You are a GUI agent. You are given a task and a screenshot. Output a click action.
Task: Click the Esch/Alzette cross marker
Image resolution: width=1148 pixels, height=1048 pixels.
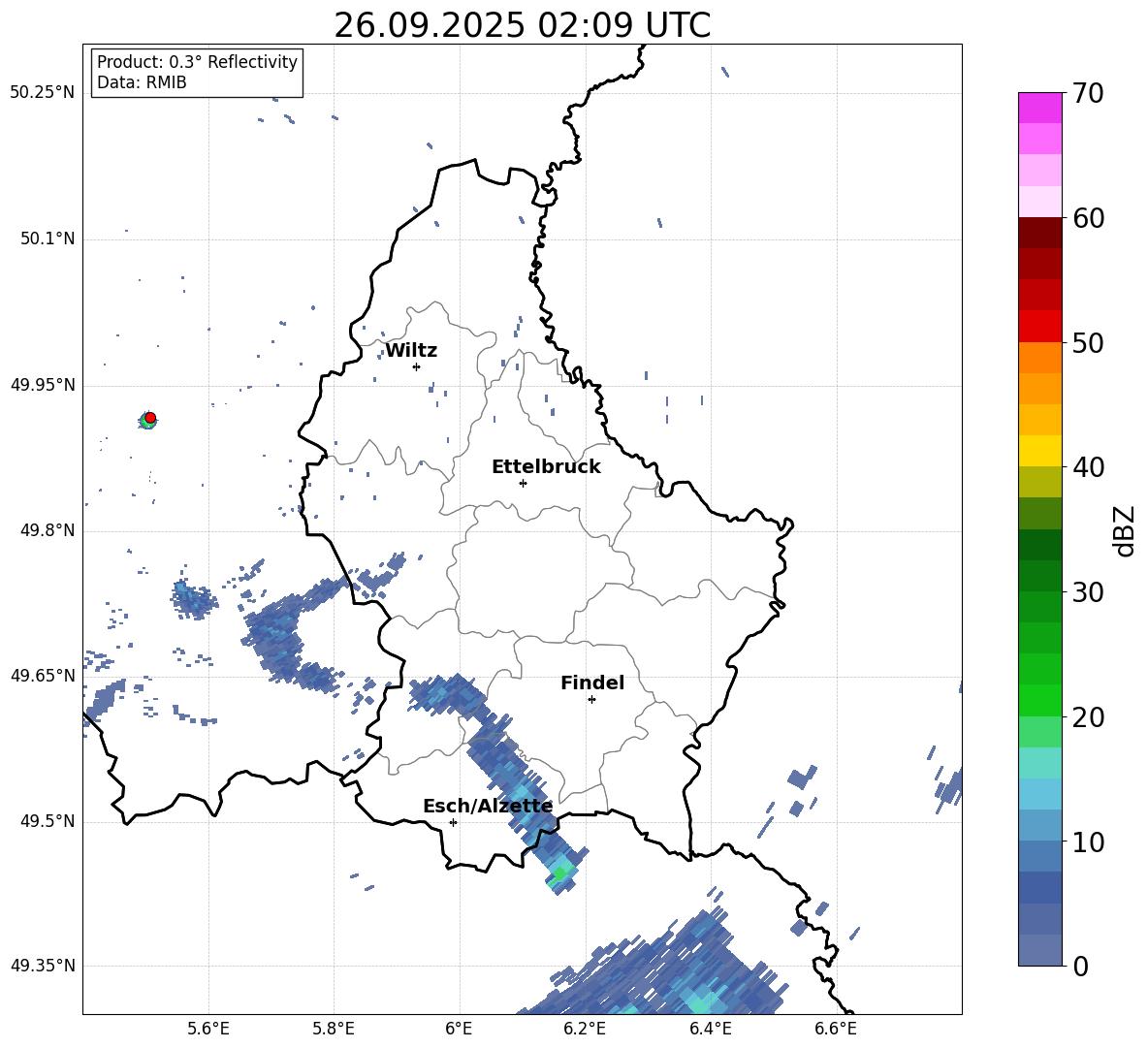(x=453, y=822)
